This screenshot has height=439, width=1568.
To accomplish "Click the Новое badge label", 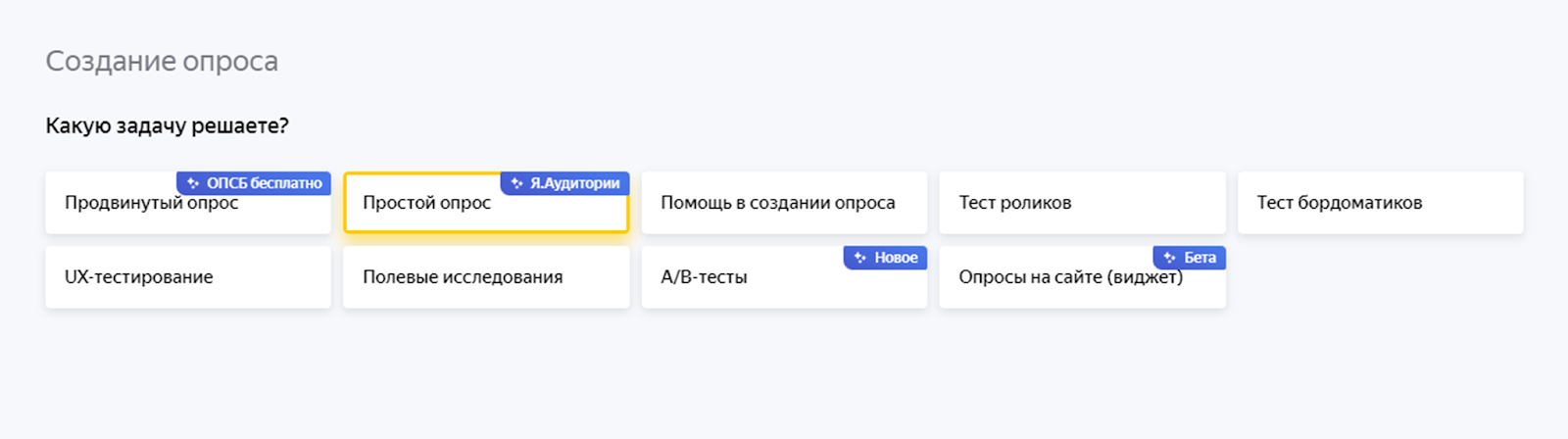I will [x=896, y=258].
